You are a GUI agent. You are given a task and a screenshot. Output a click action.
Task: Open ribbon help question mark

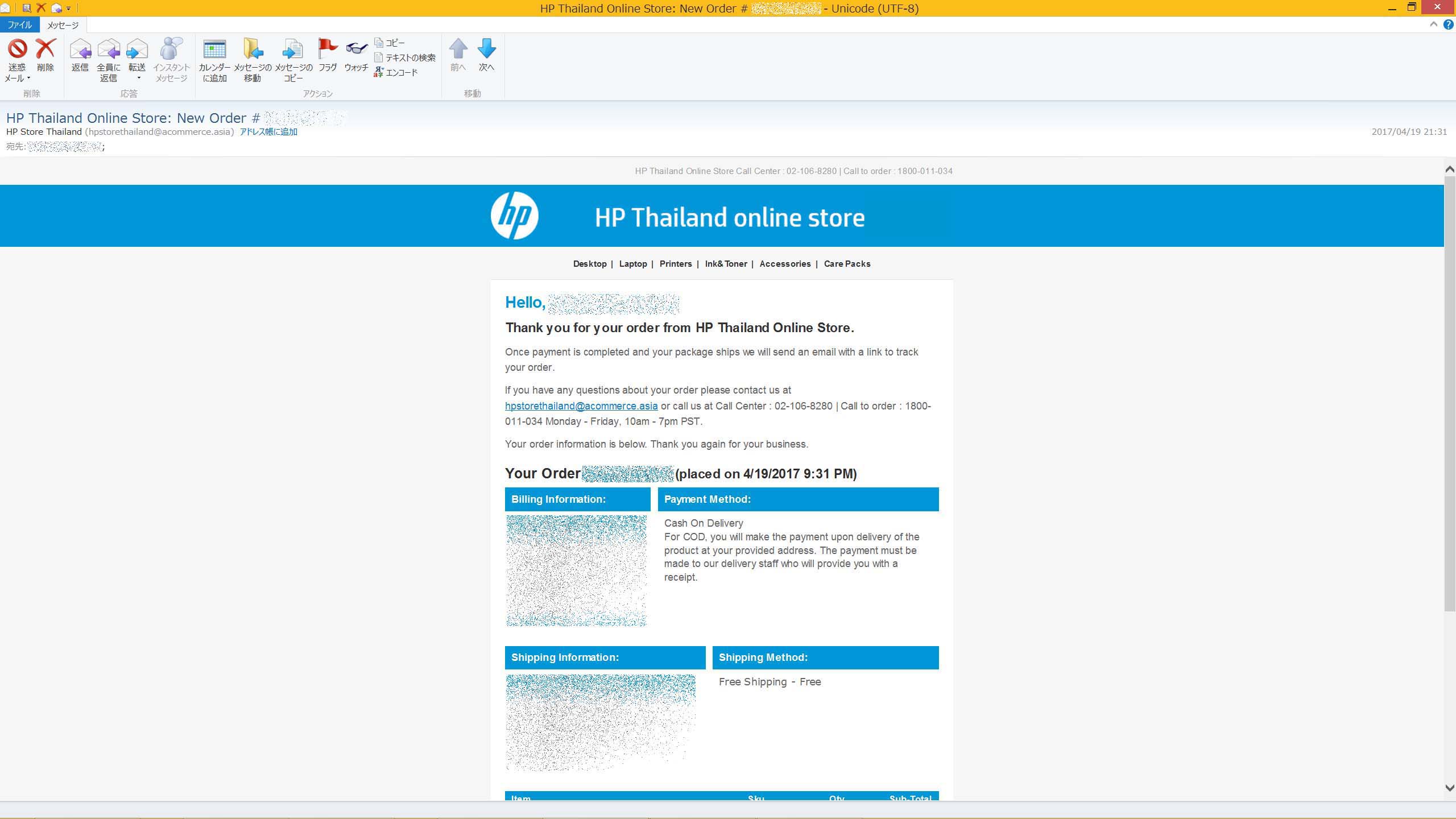click(x=1449, y=24)
